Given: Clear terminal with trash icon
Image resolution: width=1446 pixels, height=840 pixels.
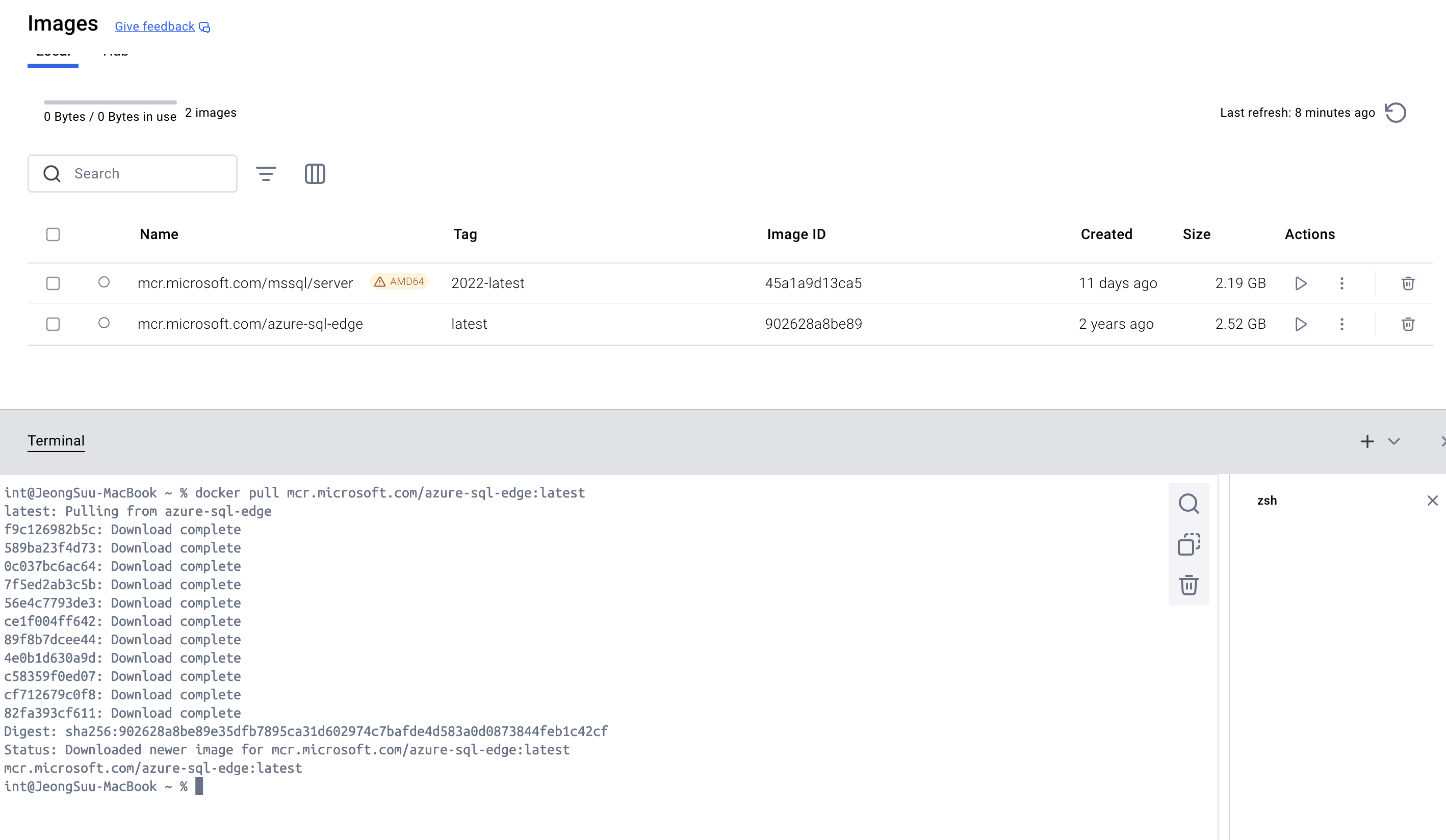Looking at the screenshot, I should pos(1189,585).
